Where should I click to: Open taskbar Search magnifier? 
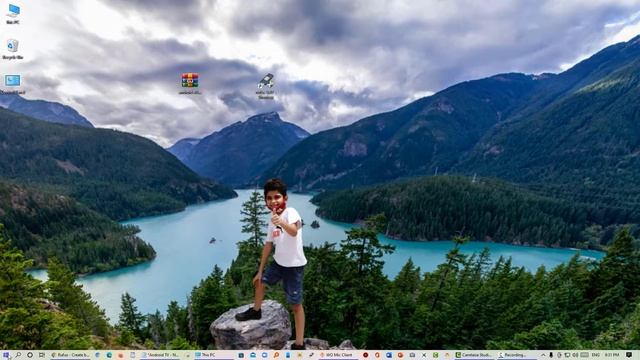coord(18,355)
